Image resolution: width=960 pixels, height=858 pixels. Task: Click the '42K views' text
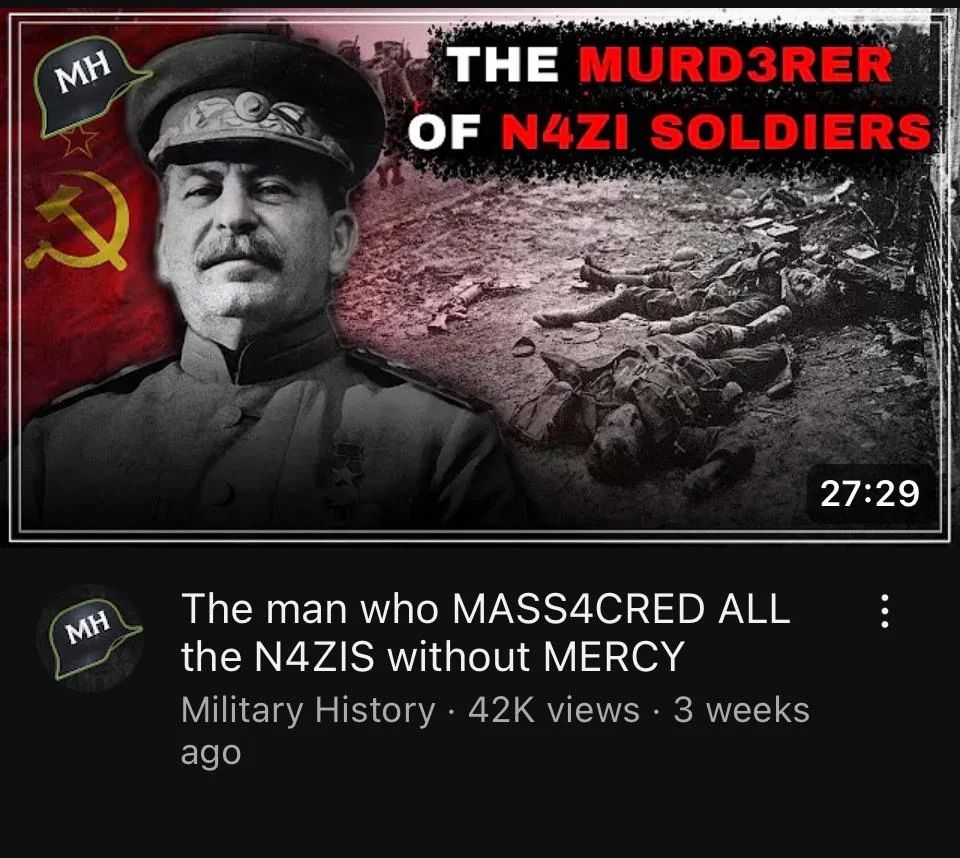coord(553,710)
